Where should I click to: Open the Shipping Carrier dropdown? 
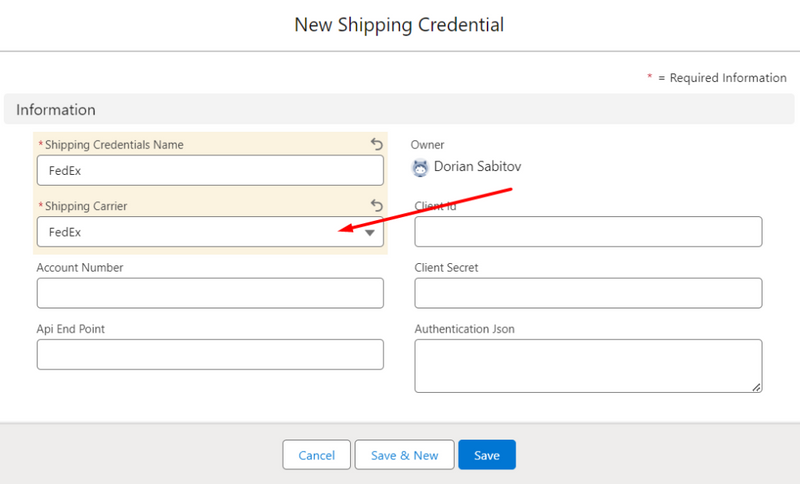coord(210,232)
